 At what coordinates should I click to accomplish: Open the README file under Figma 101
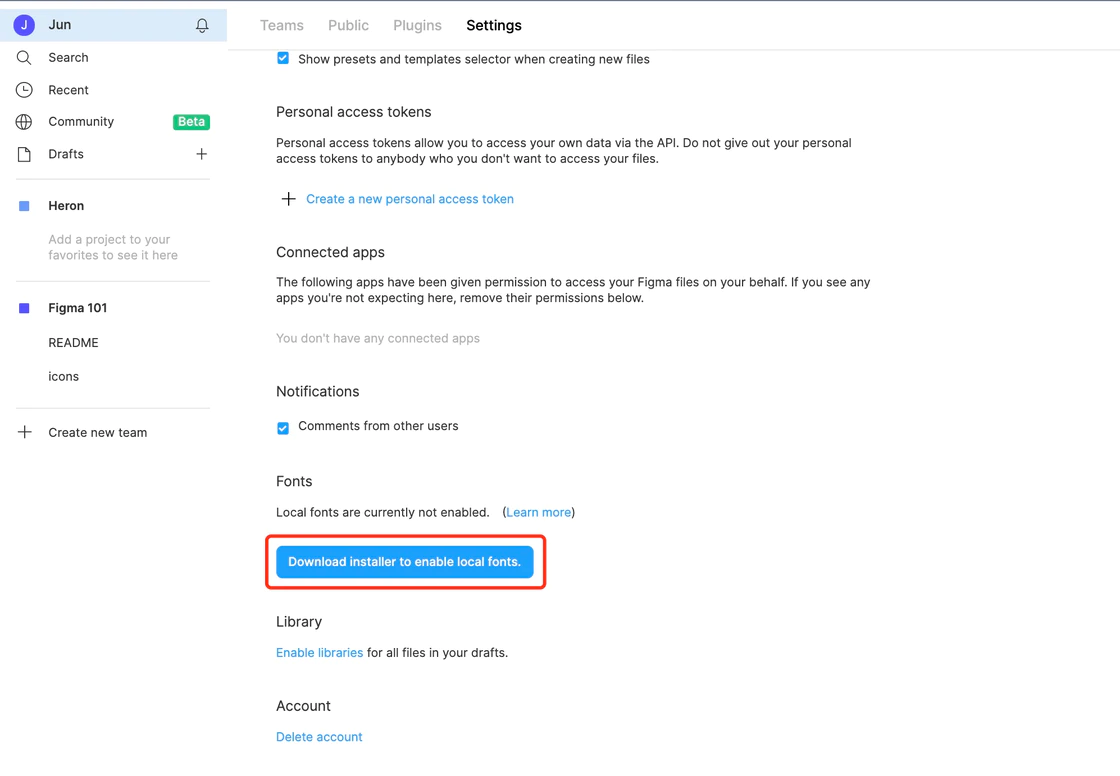pos(74,343)
